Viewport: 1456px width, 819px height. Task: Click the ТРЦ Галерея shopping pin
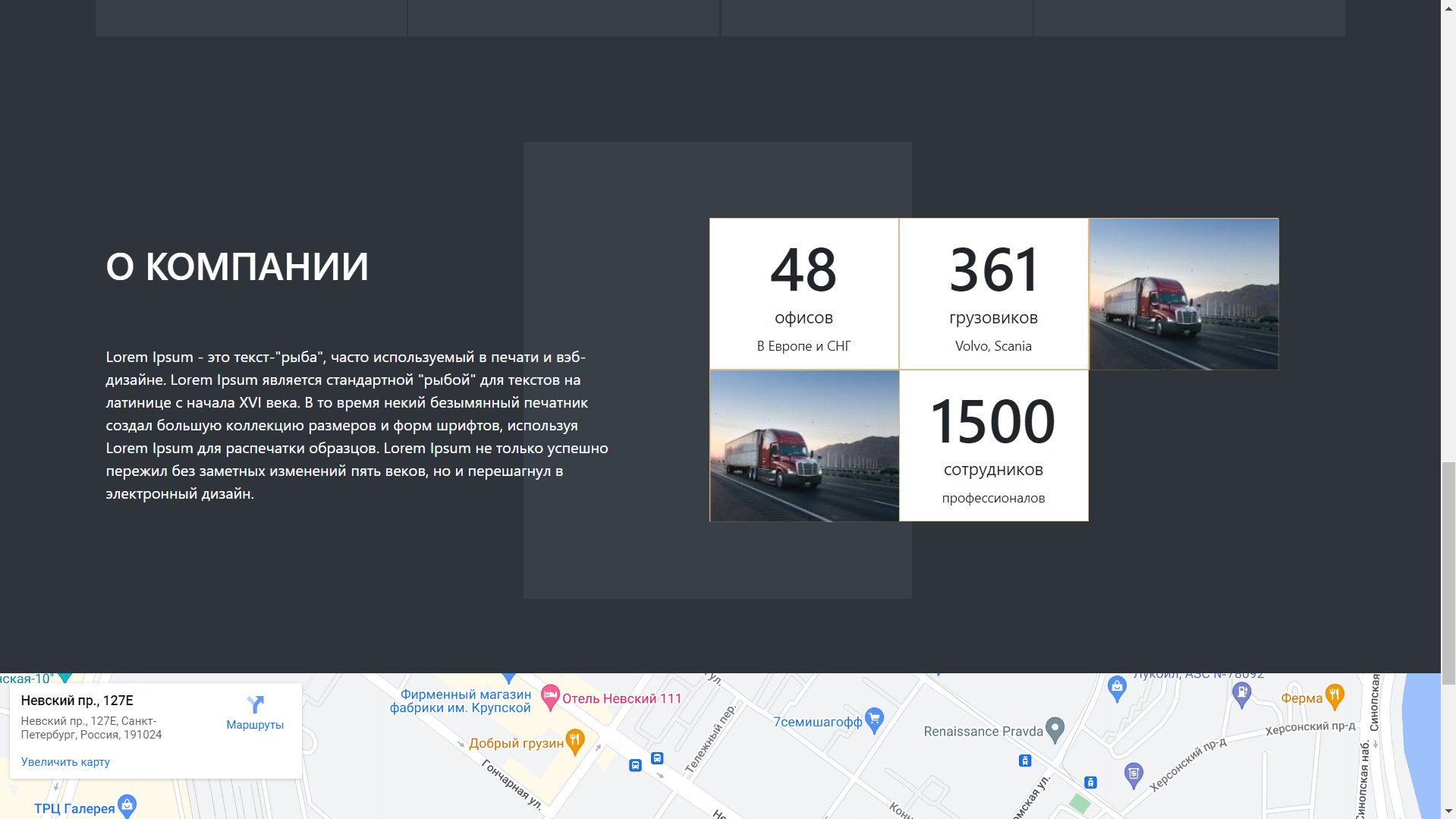click(x=127, y=805)
